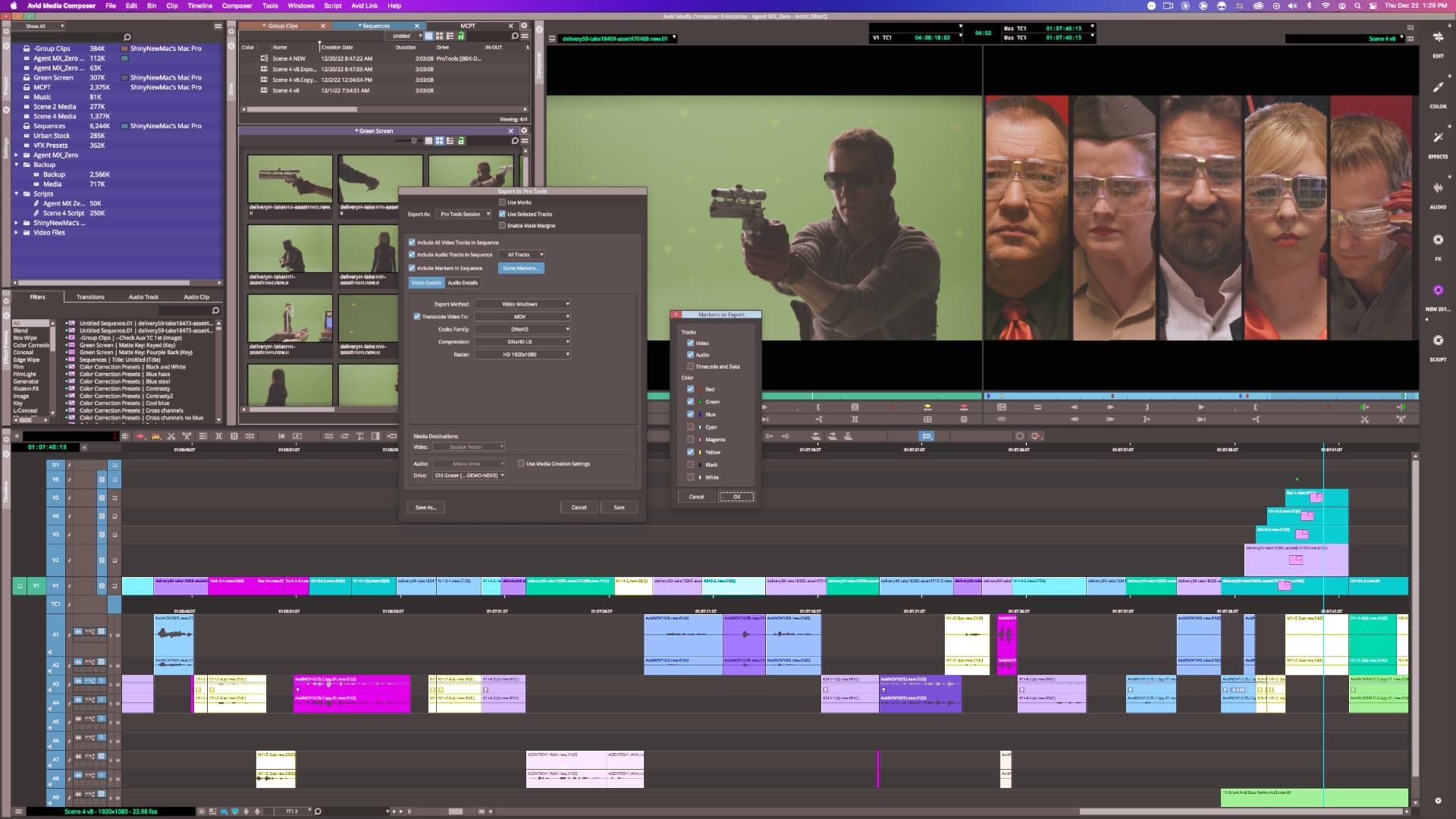Uncheck Red color in Markers to Export
Image resolution: width=1456 pixels, height=819 pixels.
click(x=691, y=389)
